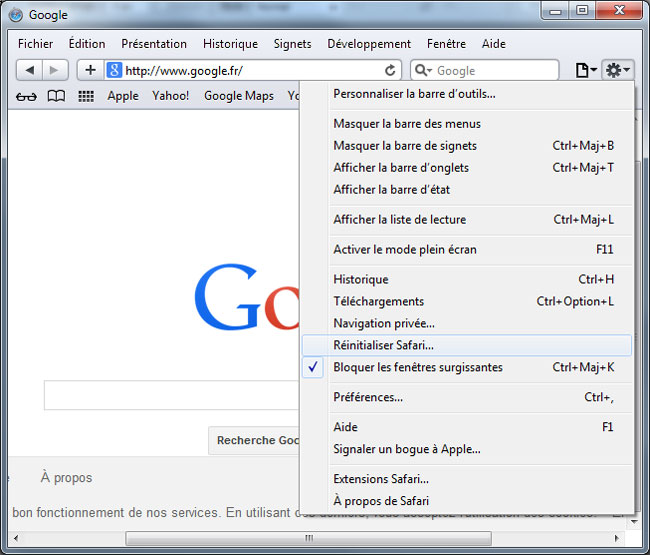Close the Safari window
Image resolution: width=650 pixels, height=555 pixels.
click(619, 11)
